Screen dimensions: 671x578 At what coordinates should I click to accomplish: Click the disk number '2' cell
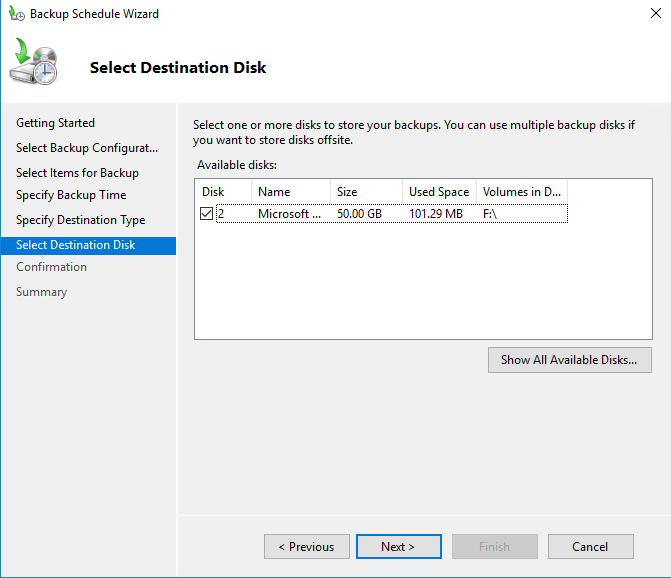point(221,213)
